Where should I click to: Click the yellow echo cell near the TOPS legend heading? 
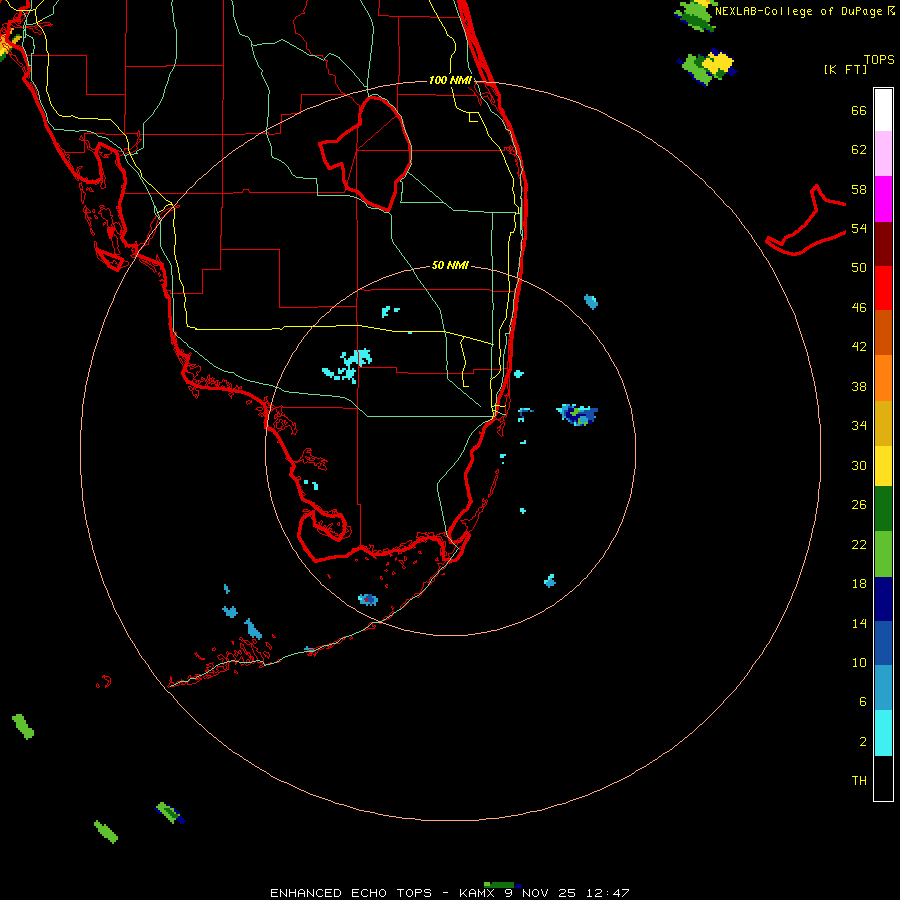tap(718, 63)
